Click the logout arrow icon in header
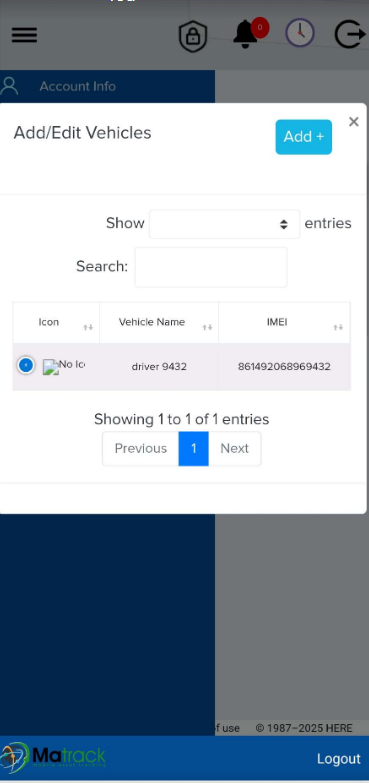Viewport: 369px width, 783px height. pyautogui.click(x=349, y=34)
